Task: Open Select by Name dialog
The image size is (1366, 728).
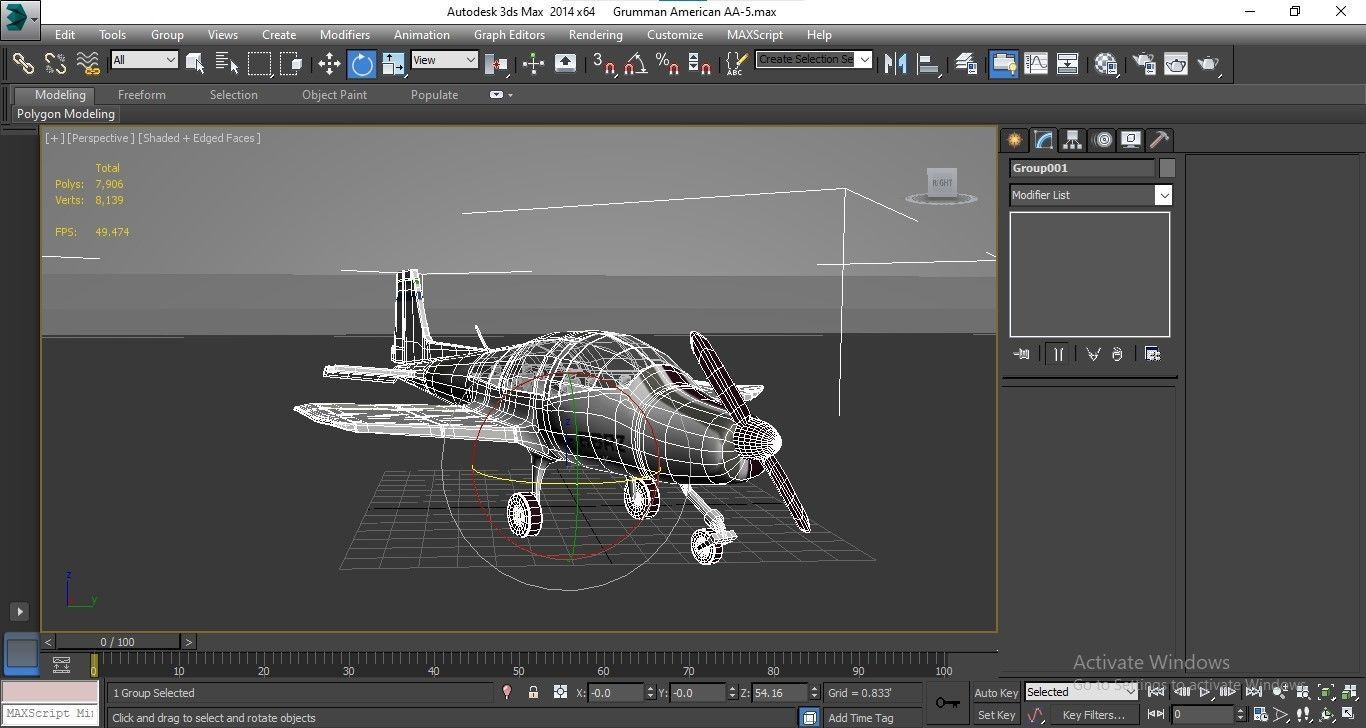Action: coord(227,64)
